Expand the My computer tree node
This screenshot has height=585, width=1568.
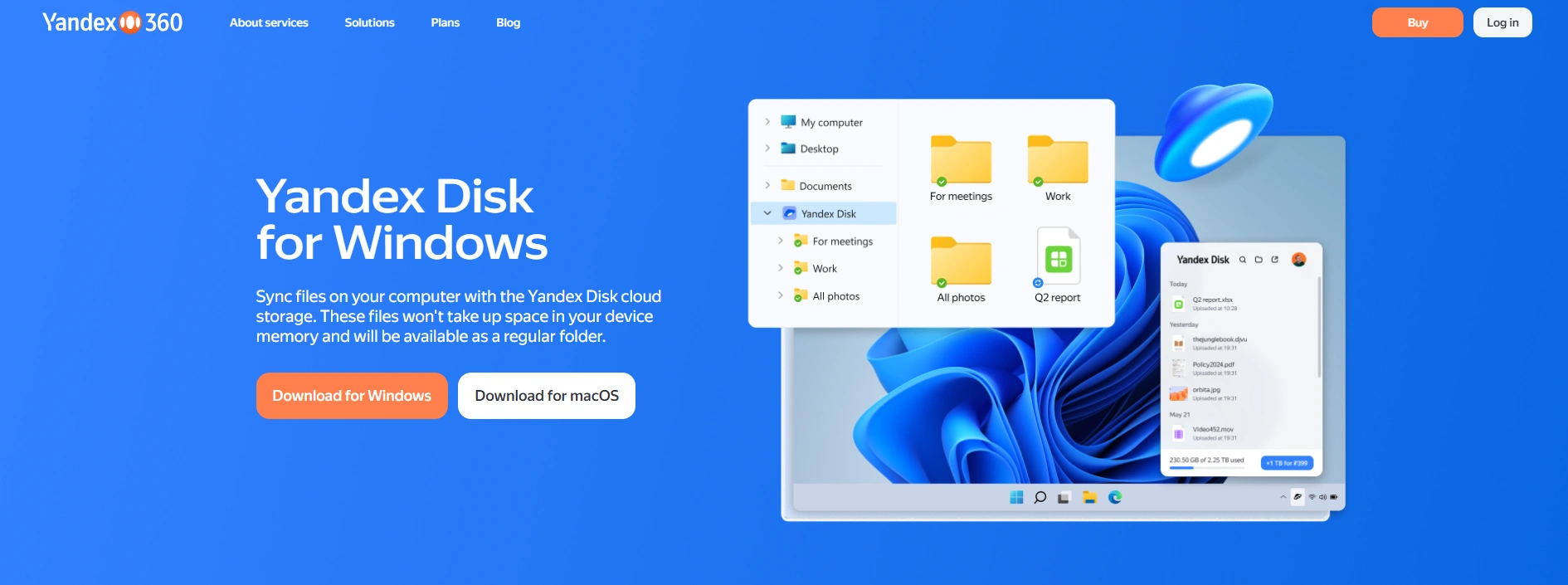(767, 122)
